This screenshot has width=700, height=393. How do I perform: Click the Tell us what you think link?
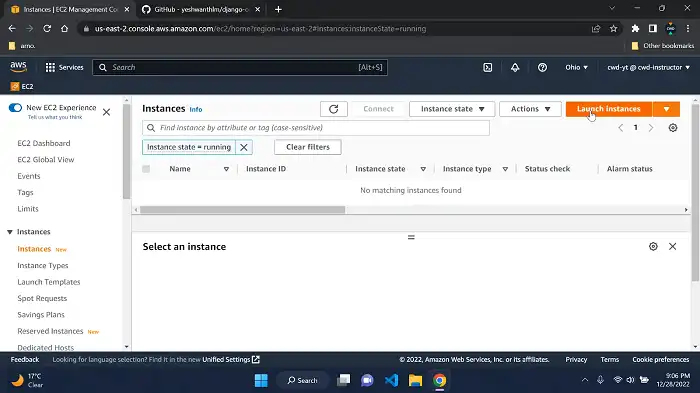(x=55, y=117)
